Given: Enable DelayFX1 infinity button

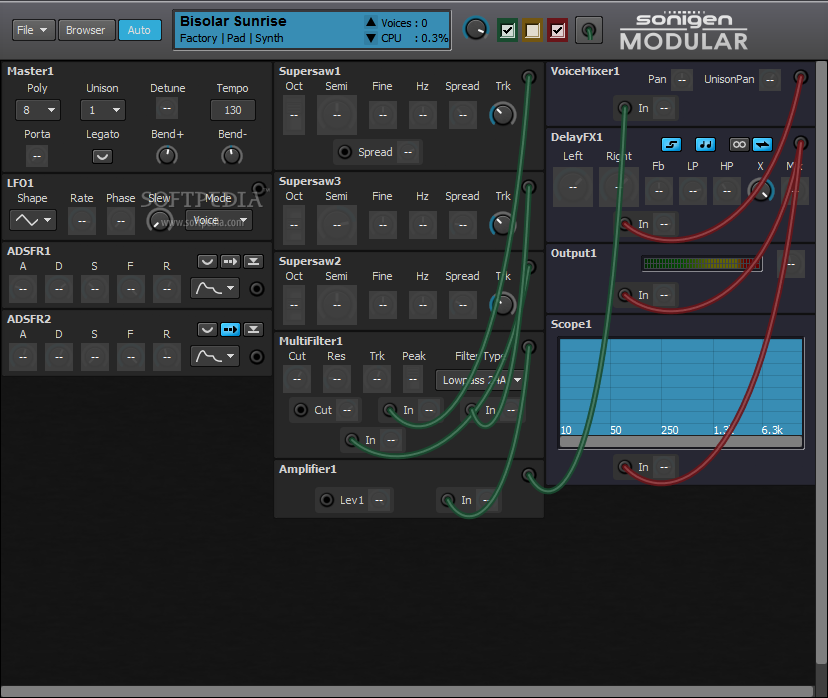Looking at the screenshot, I should click(739, 144).
